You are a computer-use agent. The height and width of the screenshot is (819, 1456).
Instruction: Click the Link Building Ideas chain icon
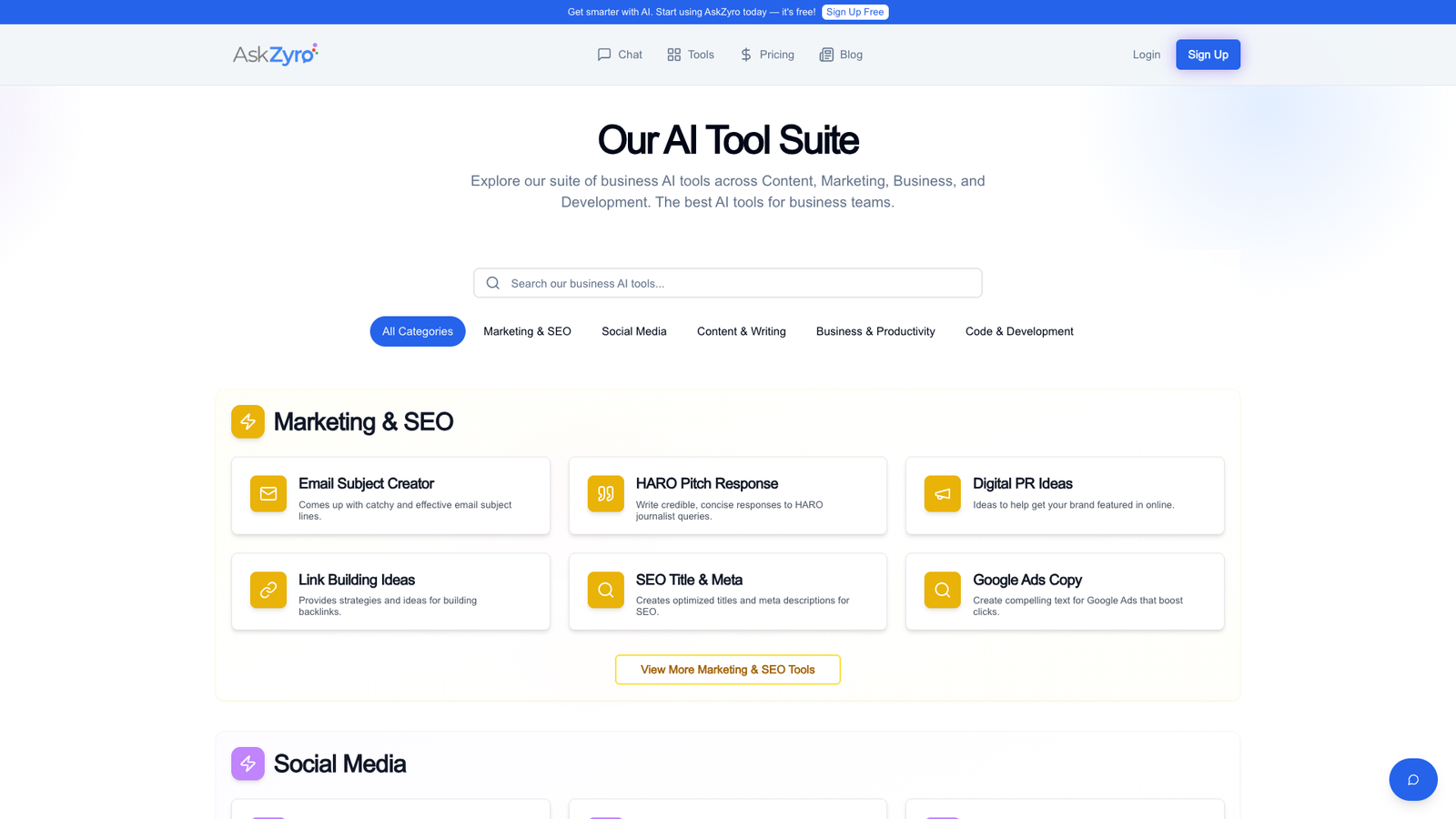pos(268,590)
